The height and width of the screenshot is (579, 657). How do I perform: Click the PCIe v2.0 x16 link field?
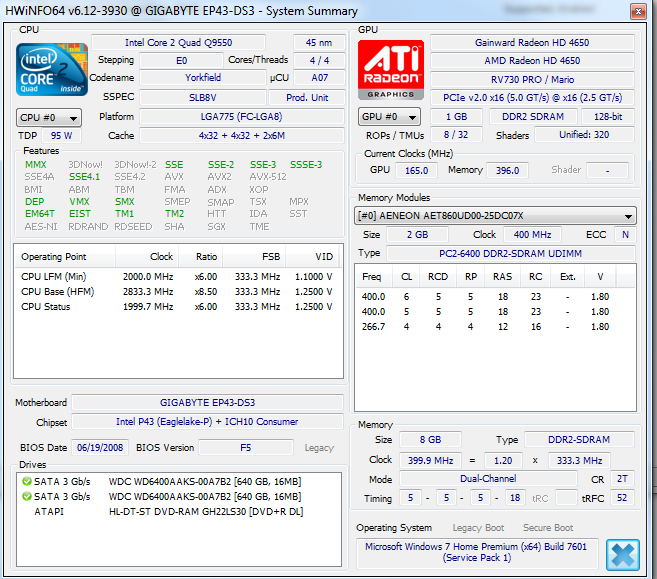(x=532, y=98)
